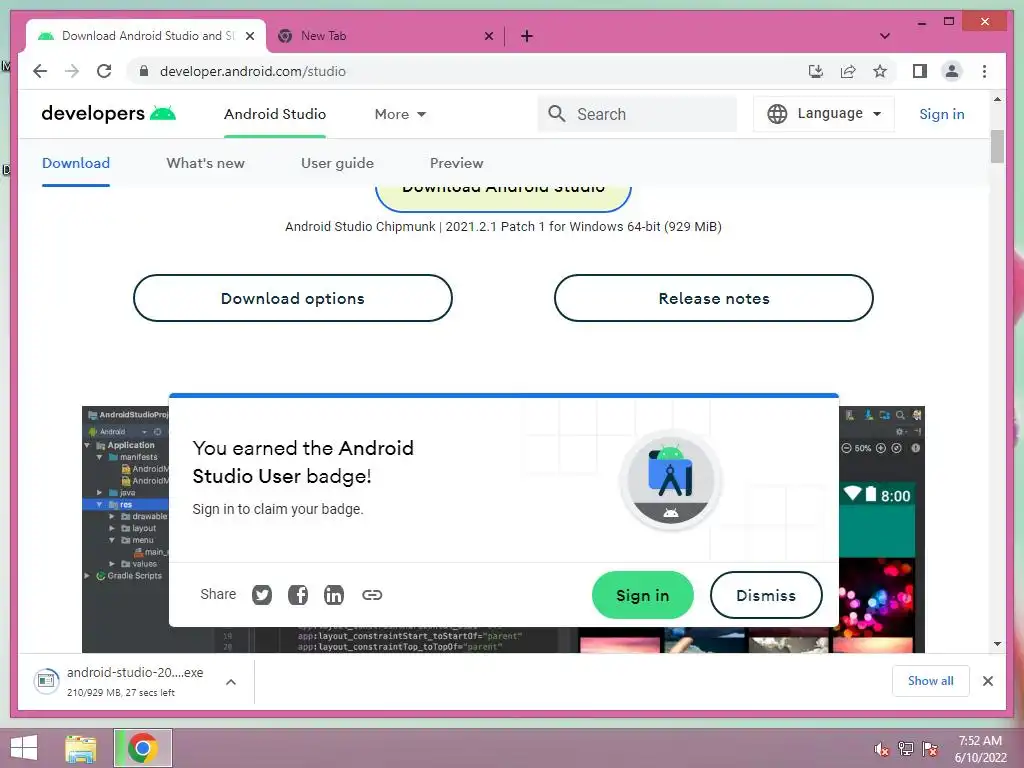1024x768 pixels.
Task: Click the Download Android Studio button
Action: 504,199
